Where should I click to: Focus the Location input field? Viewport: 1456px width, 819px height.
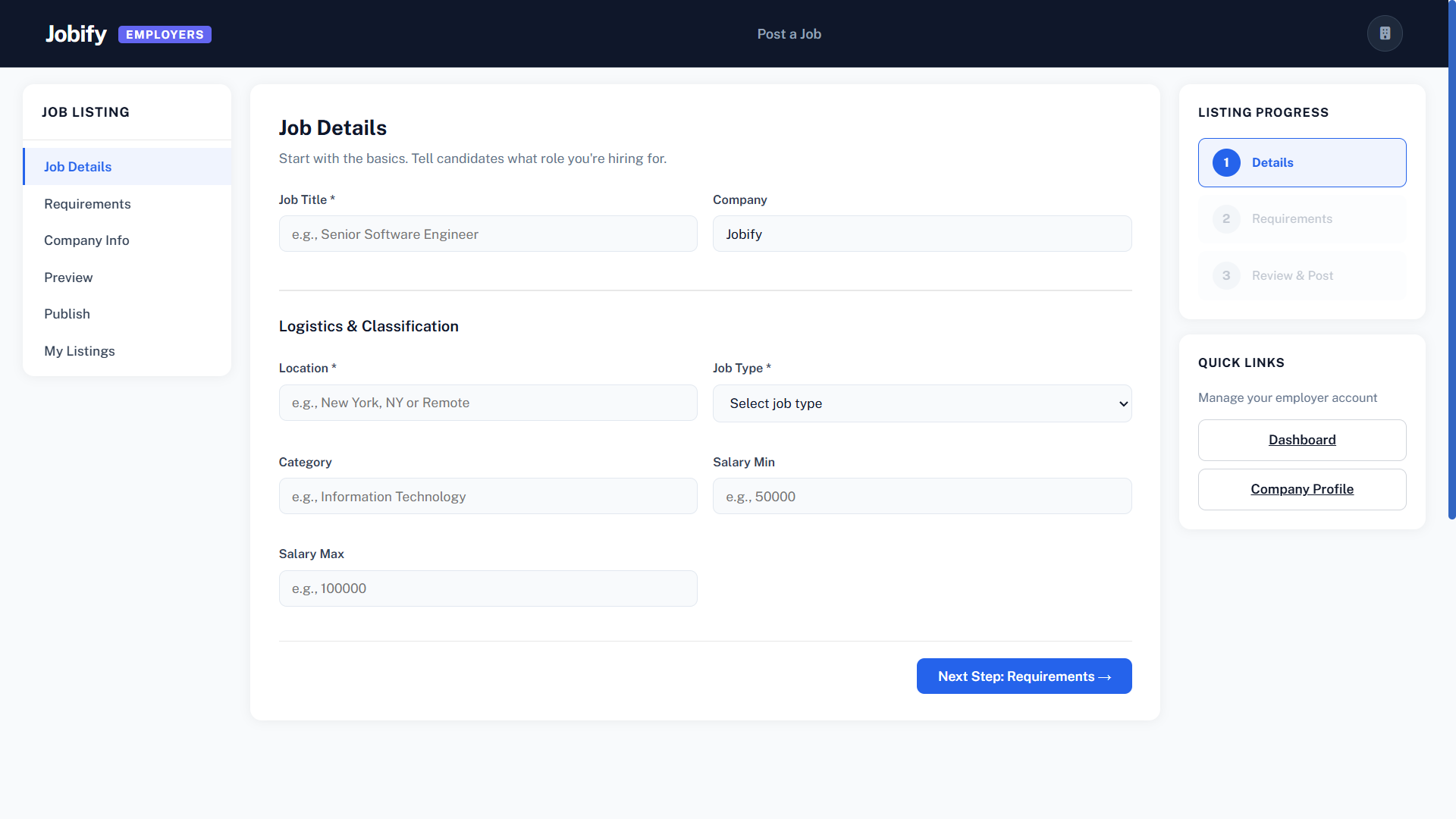tap(488, 403)
